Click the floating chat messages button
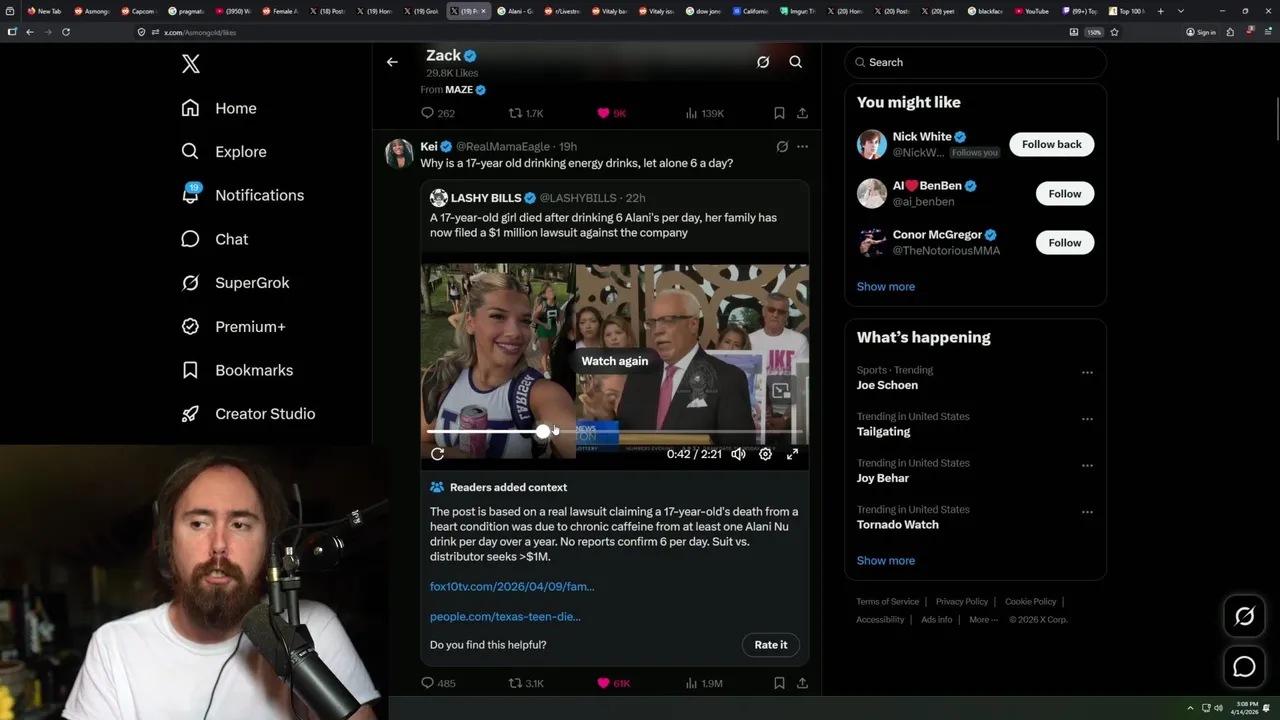Viewport: 1280px width, 720px height. point(1244,667)
